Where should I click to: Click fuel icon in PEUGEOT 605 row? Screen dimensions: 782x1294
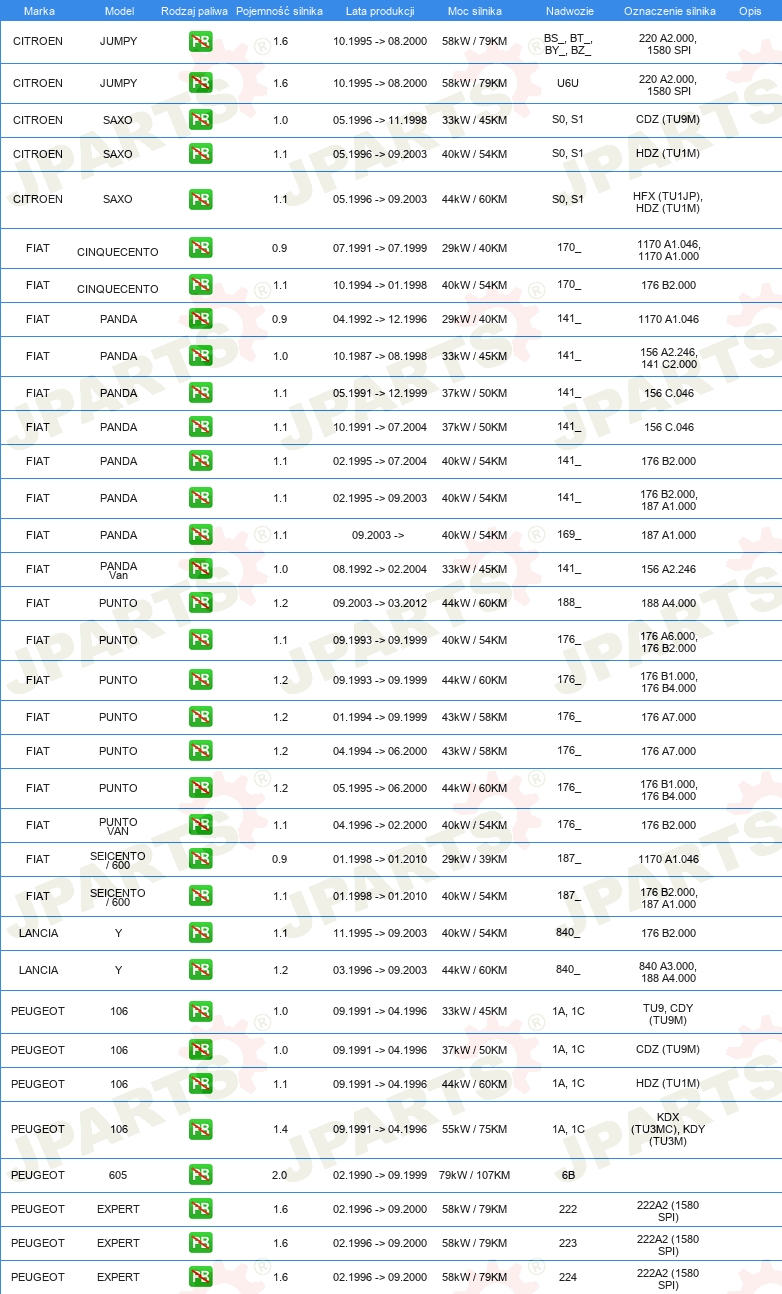point(200,1175)
